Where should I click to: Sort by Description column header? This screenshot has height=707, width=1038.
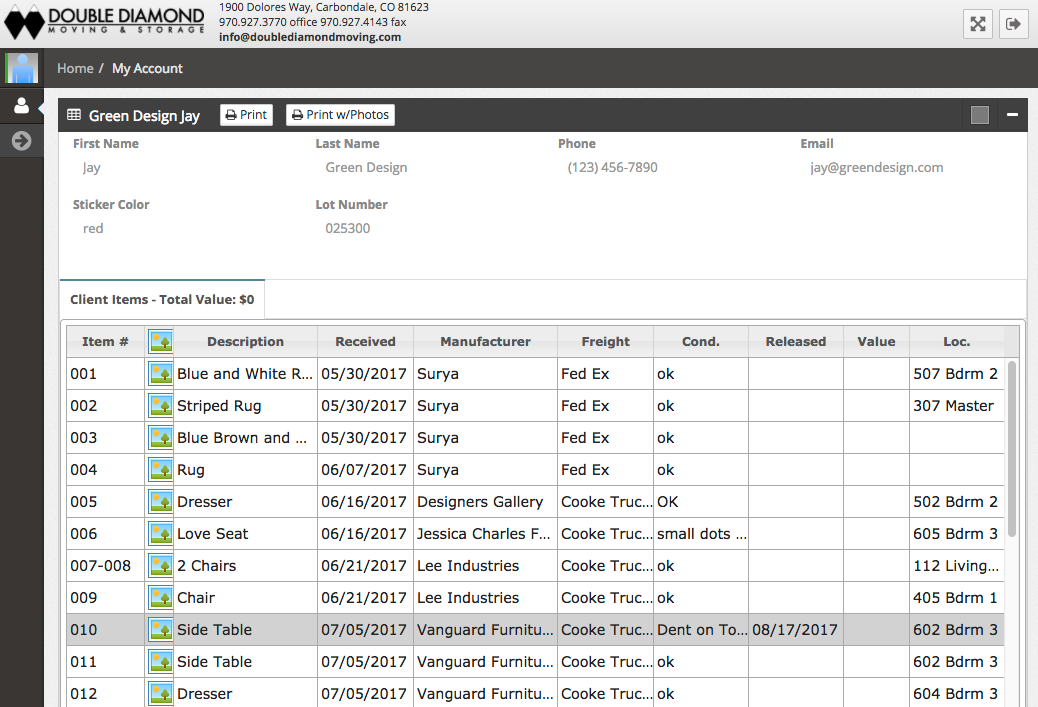[x=246, y=342]
